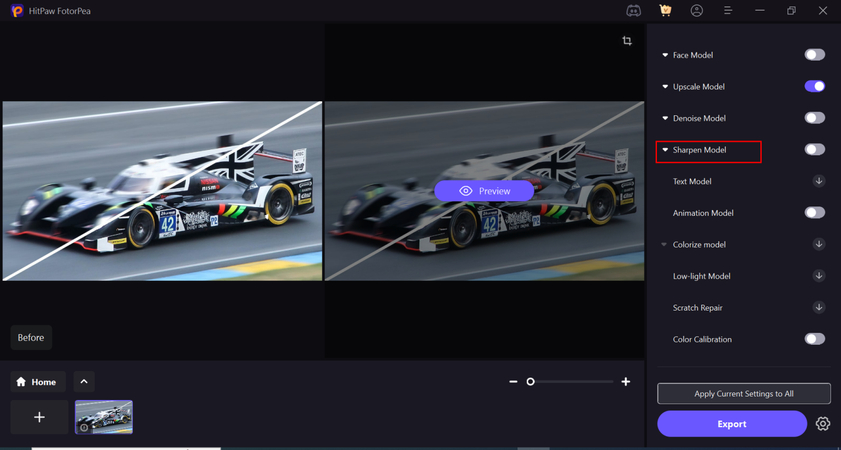Disable the Upscale Model toggle
This screenshot has width=841, height=450.
[814, 86]
